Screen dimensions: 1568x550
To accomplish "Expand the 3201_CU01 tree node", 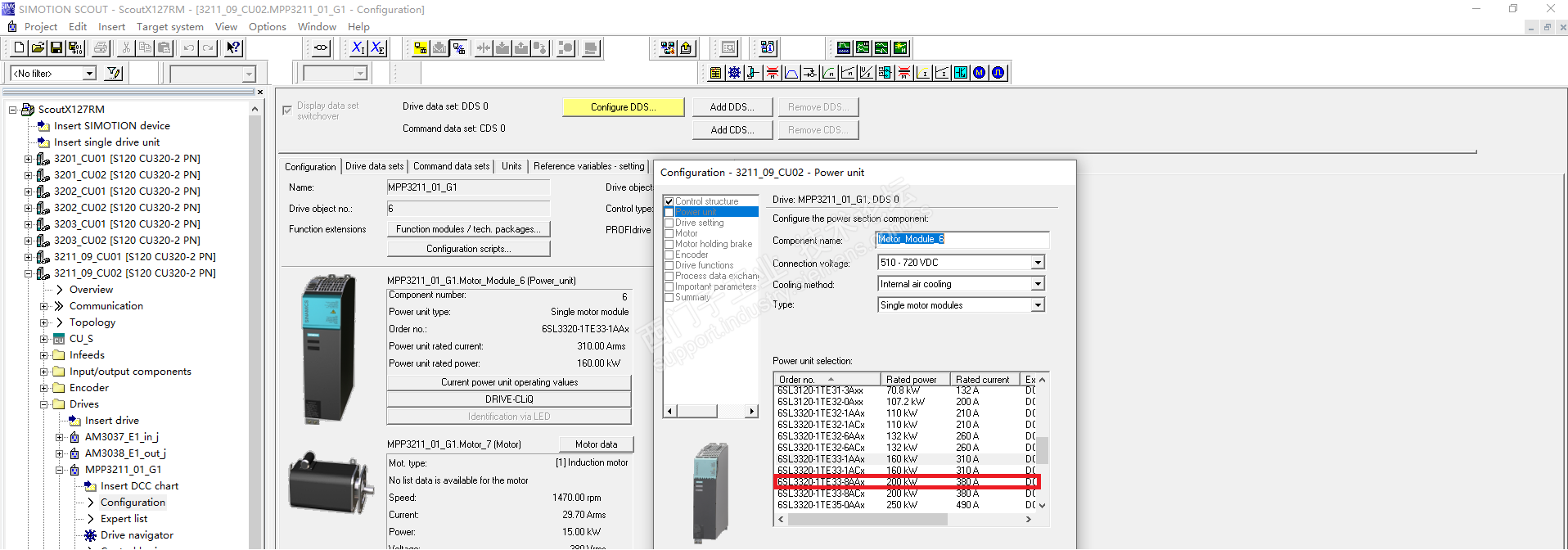I will [x=29, y=159].
